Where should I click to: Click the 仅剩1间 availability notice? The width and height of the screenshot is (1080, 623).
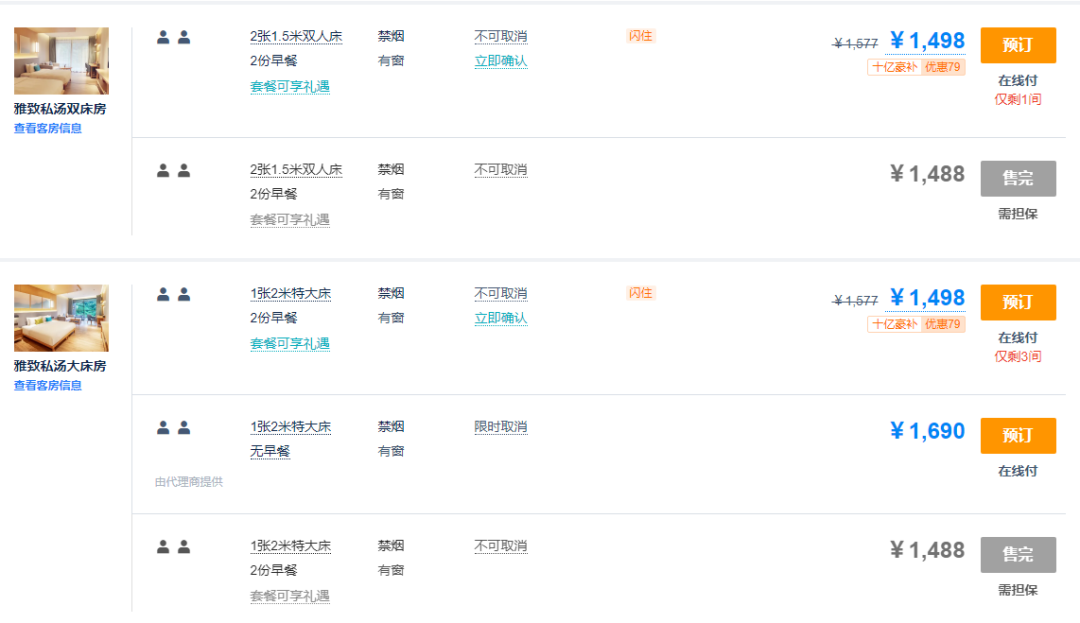click(1018, 100)
